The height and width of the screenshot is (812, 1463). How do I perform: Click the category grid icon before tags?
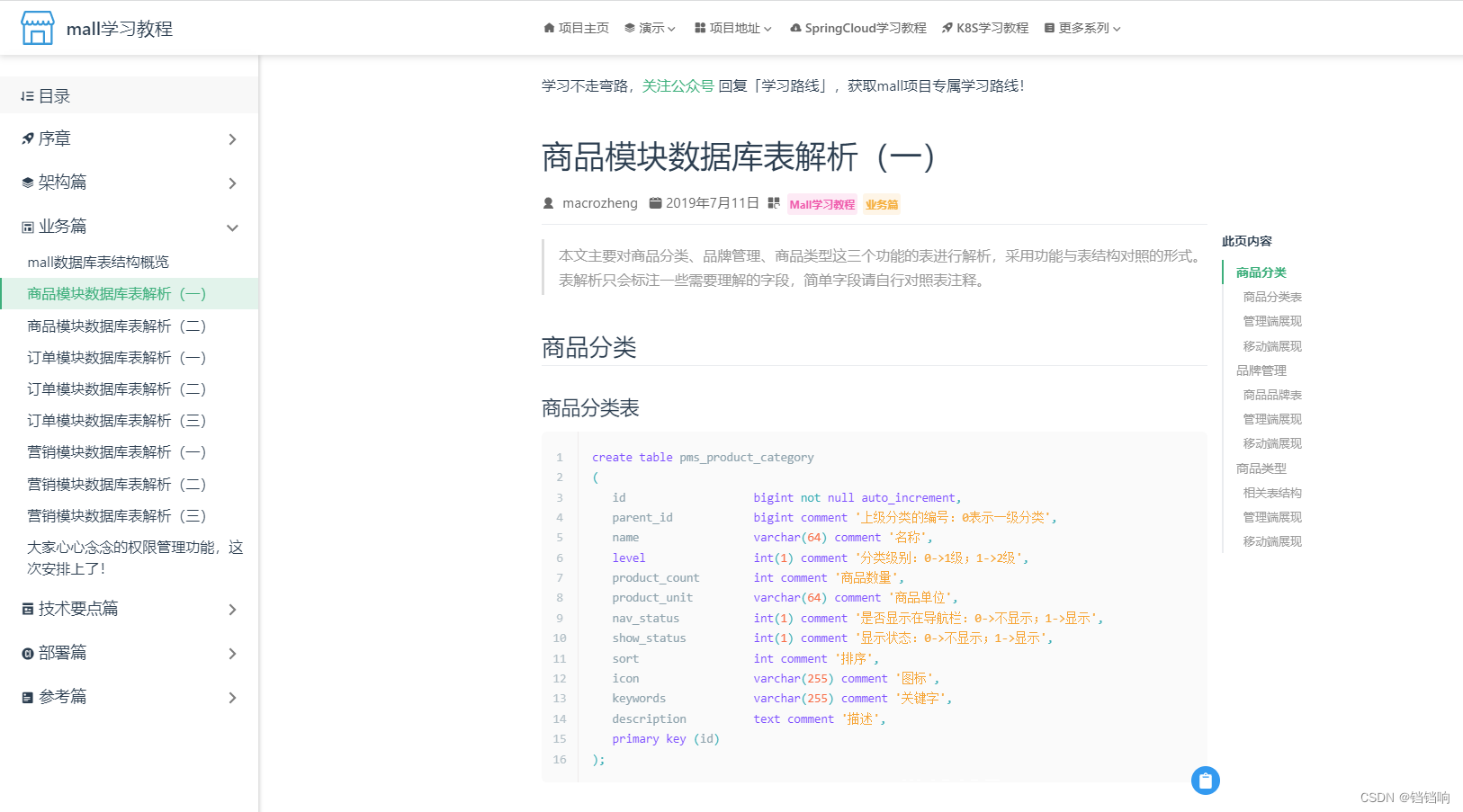tap(774, 203)
